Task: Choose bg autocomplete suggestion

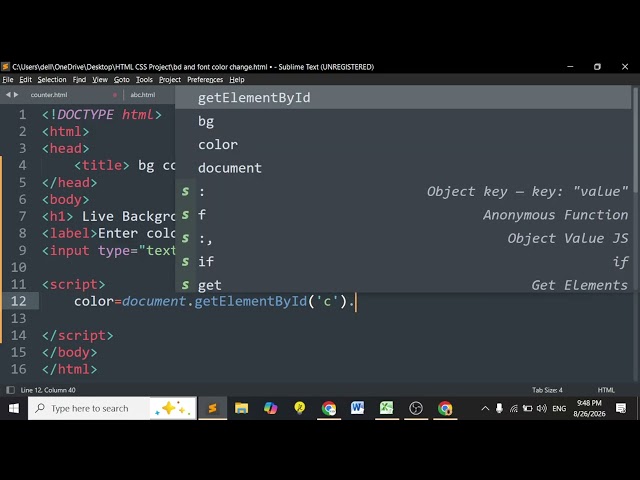Action: pos(403,121)
